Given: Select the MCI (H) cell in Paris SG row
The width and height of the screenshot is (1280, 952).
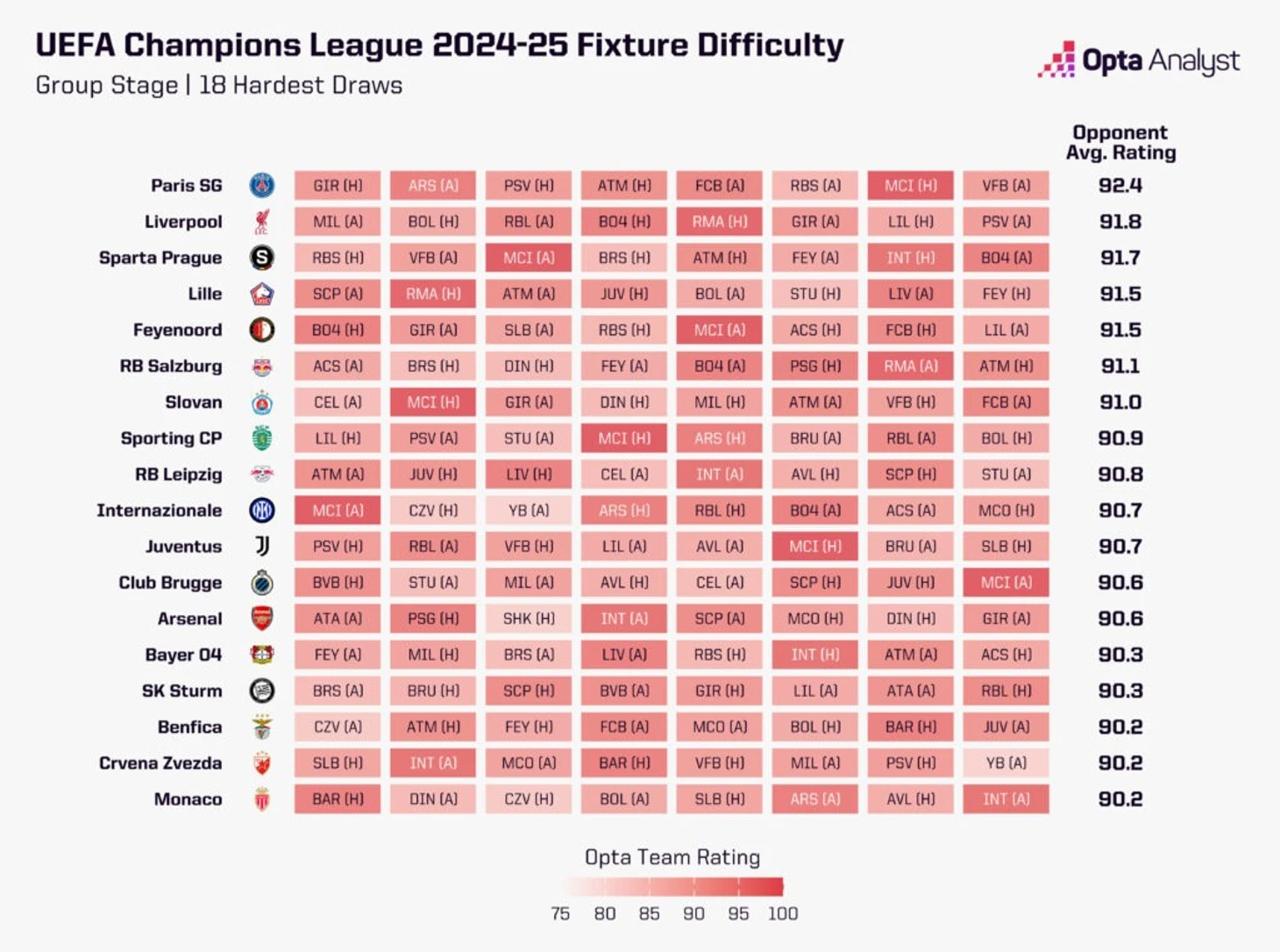Looking at the screenshot, I should pyautogui.click(x=910, y=186).
